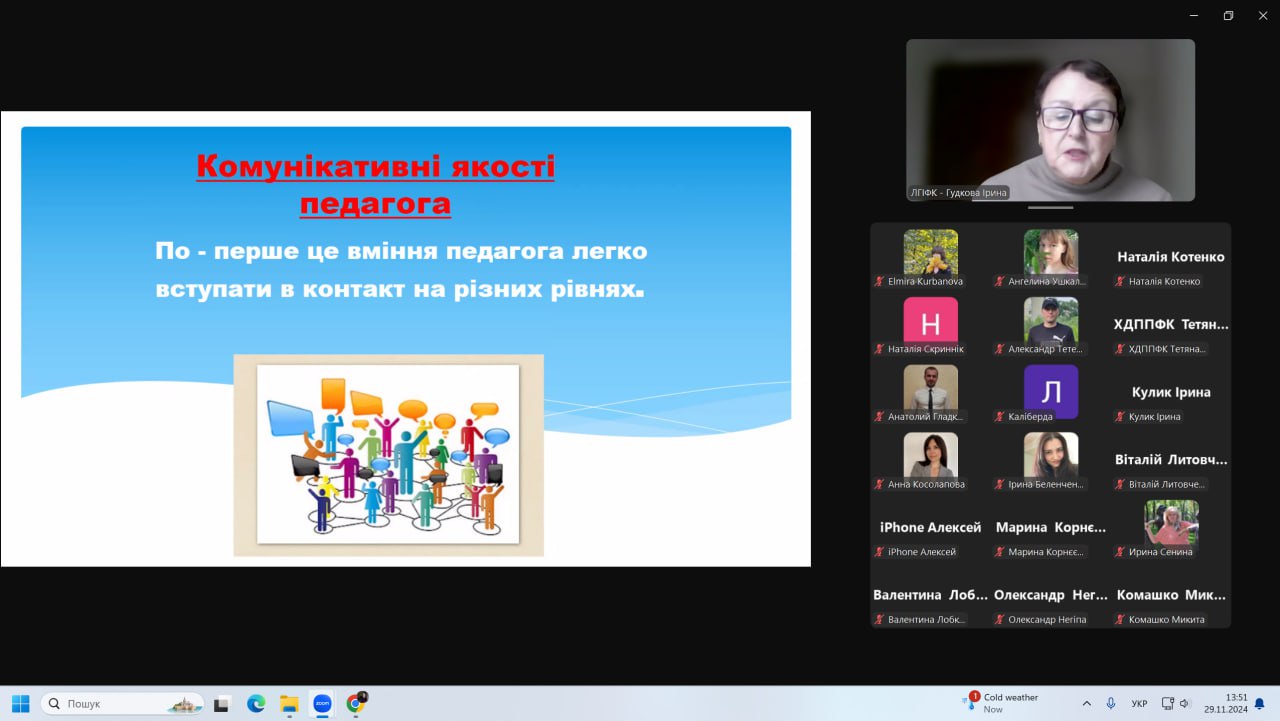The image size is (1280, 721).
Task: Click muted mic icon beside Олександр Негіпа label
Action: (x=1000, y=620)
